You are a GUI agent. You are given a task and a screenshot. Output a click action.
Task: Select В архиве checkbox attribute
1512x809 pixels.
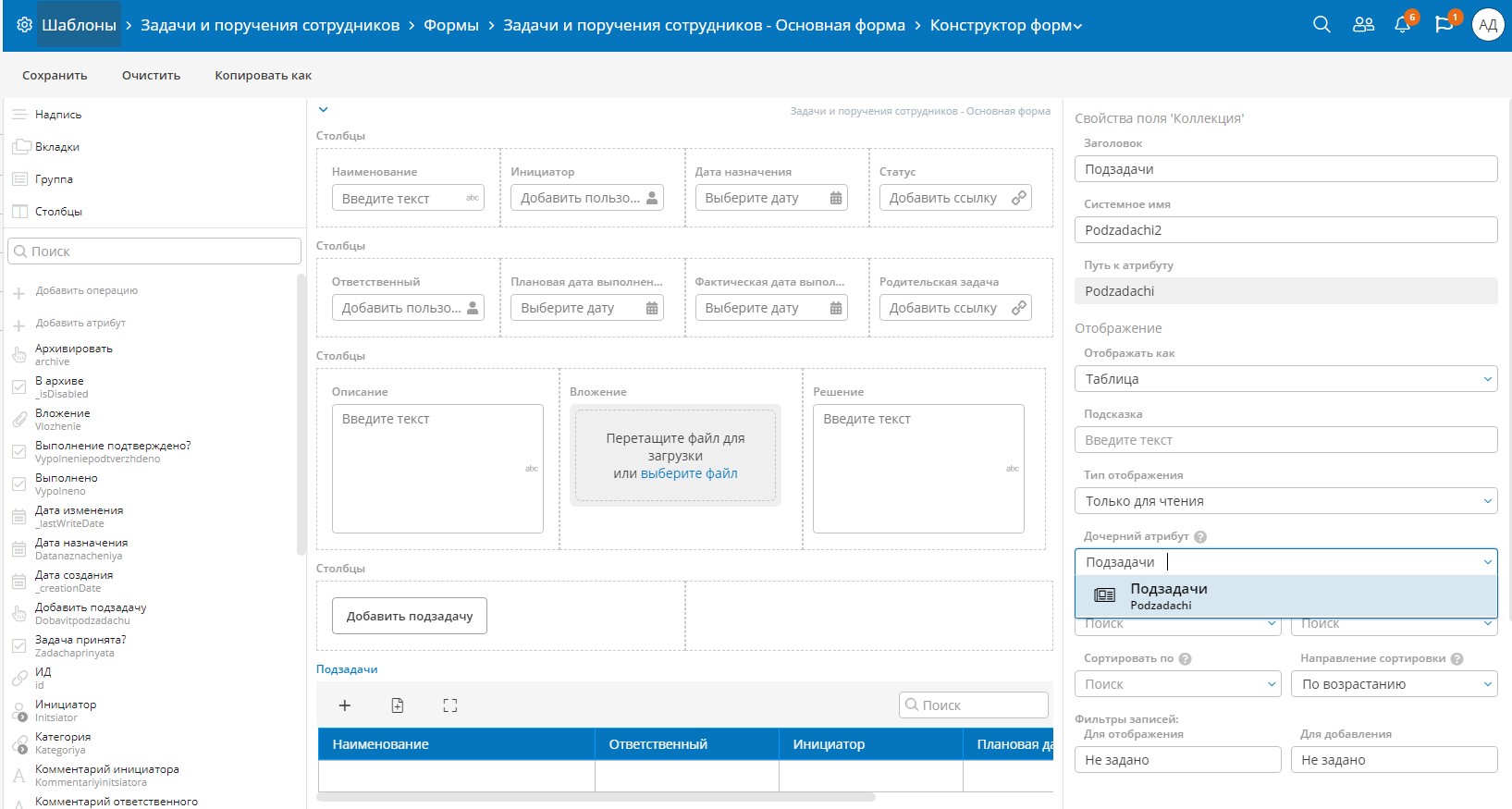pos(61,386)
